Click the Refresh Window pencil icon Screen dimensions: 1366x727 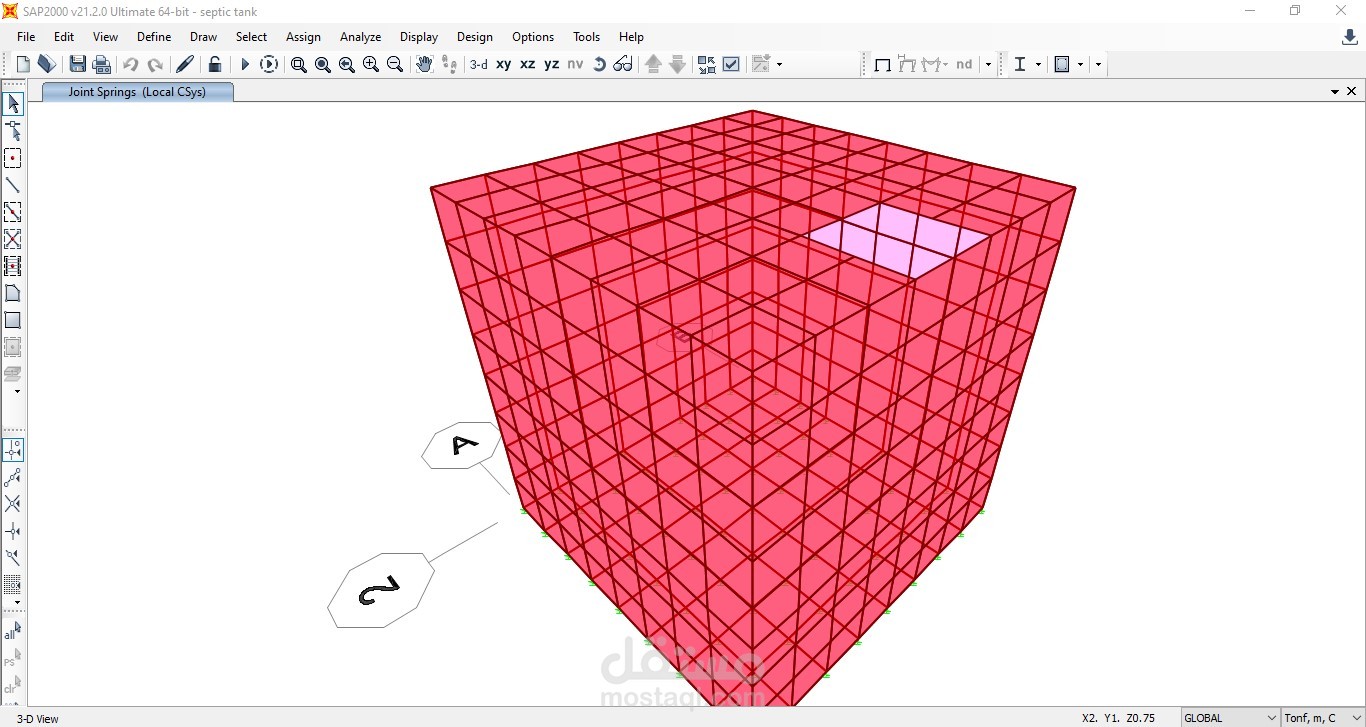click(x=185, y=64)
